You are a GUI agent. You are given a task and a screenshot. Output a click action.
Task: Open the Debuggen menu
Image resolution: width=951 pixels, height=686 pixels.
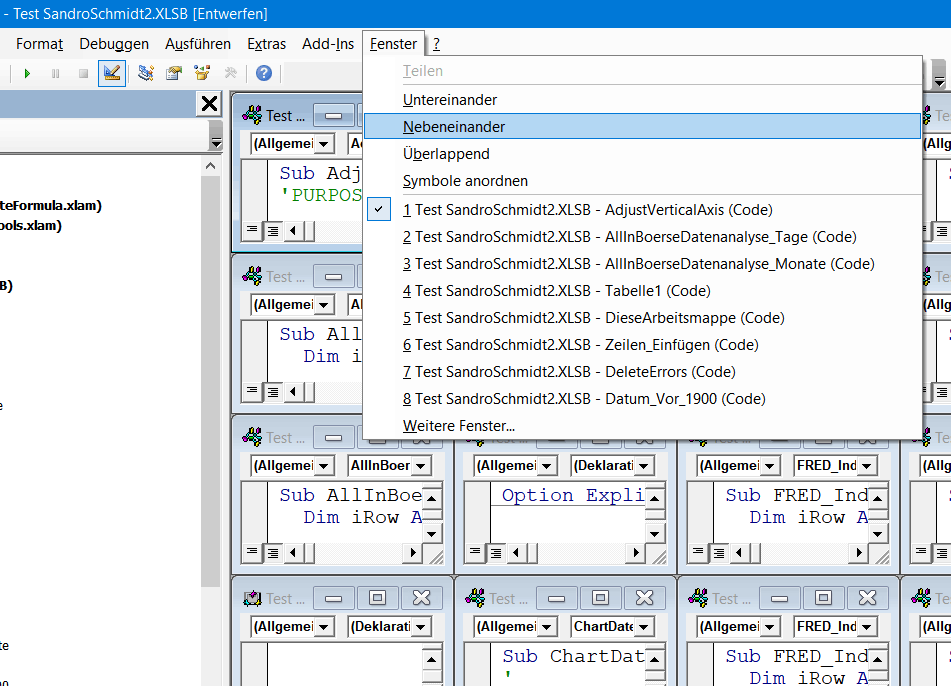[114, 44]
